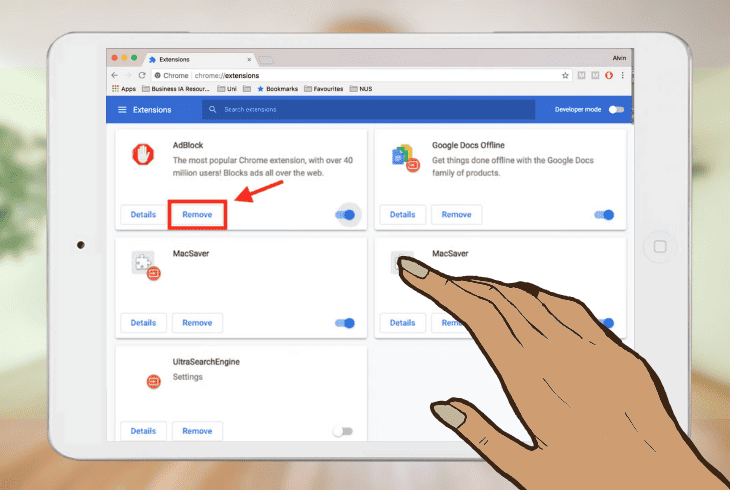Click the chrome://extensions address bar

tap(361, 75)
